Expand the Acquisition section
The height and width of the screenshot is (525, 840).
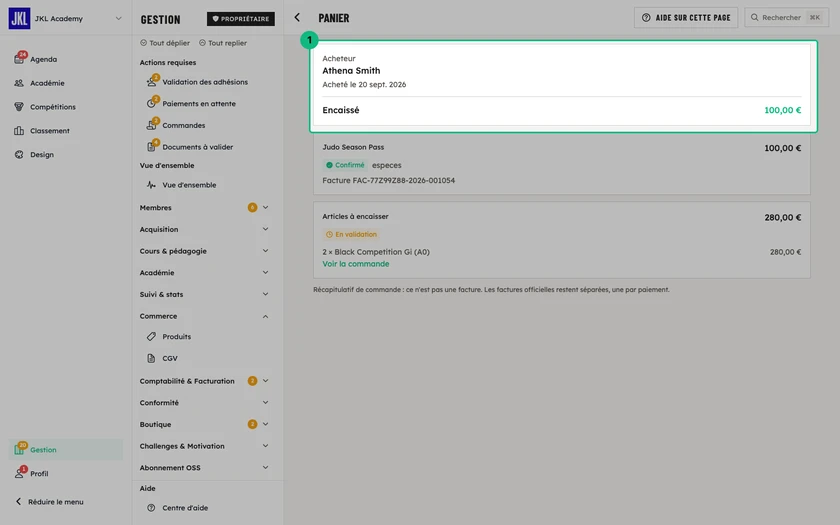coord(265,229)
